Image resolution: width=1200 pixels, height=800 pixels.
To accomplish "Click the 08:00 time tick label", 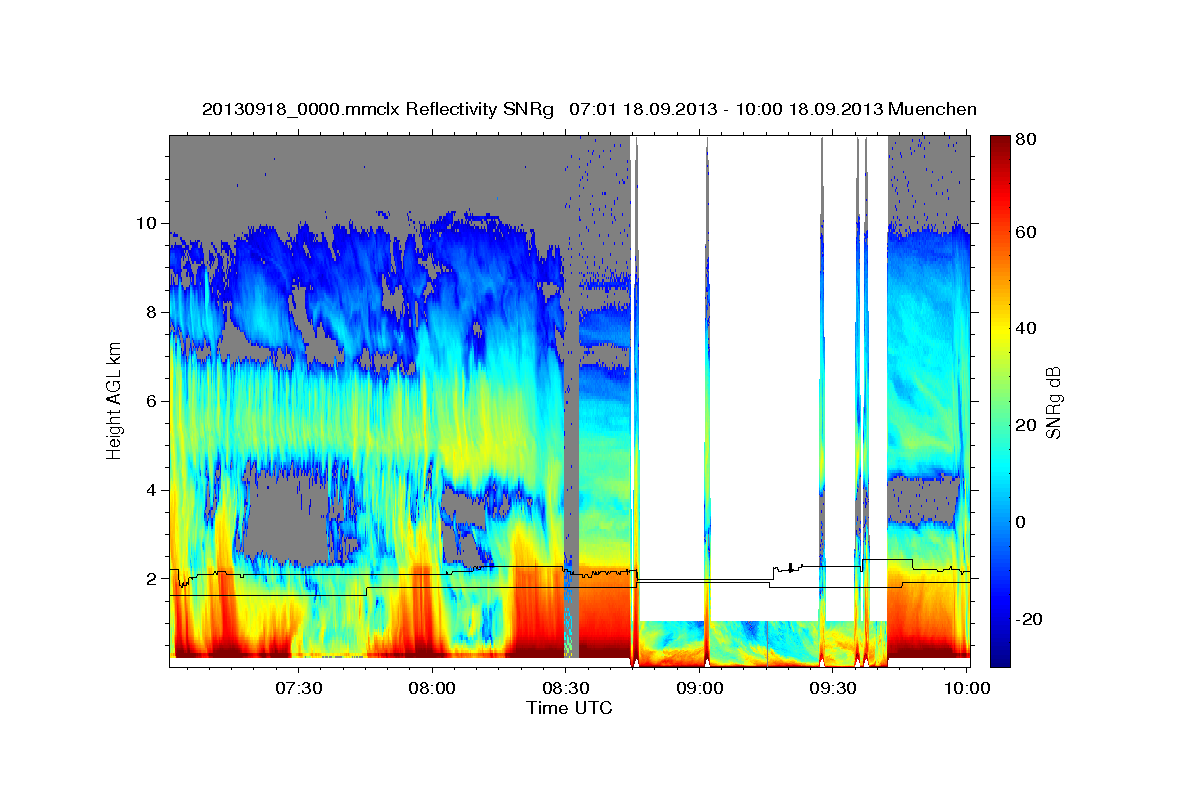I will [x=433, y=688].
